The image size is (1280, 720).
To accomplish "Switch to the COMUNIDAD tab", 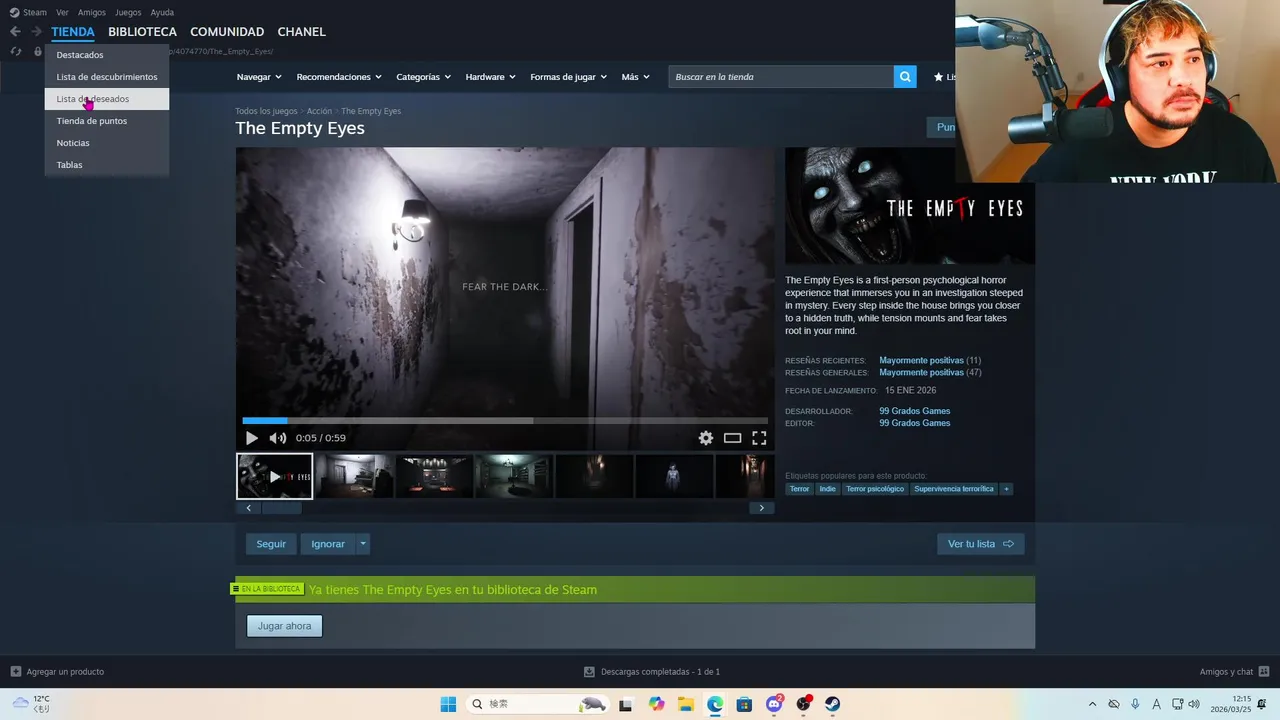I will (x=227, y=32).
